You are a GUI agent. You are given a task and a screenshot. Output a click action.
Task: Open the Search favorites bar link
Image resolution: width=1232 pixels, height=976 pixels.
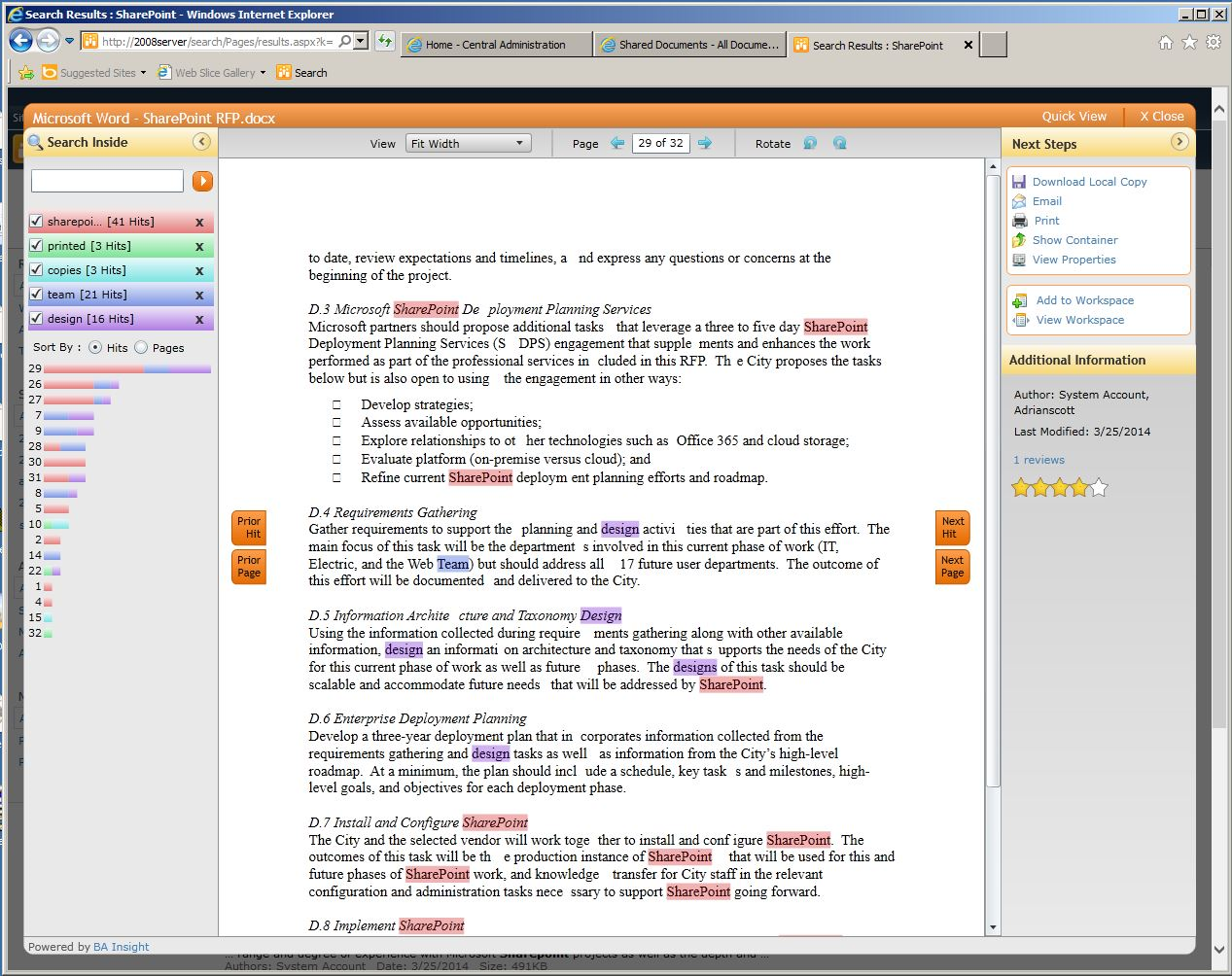click(301, 73)
